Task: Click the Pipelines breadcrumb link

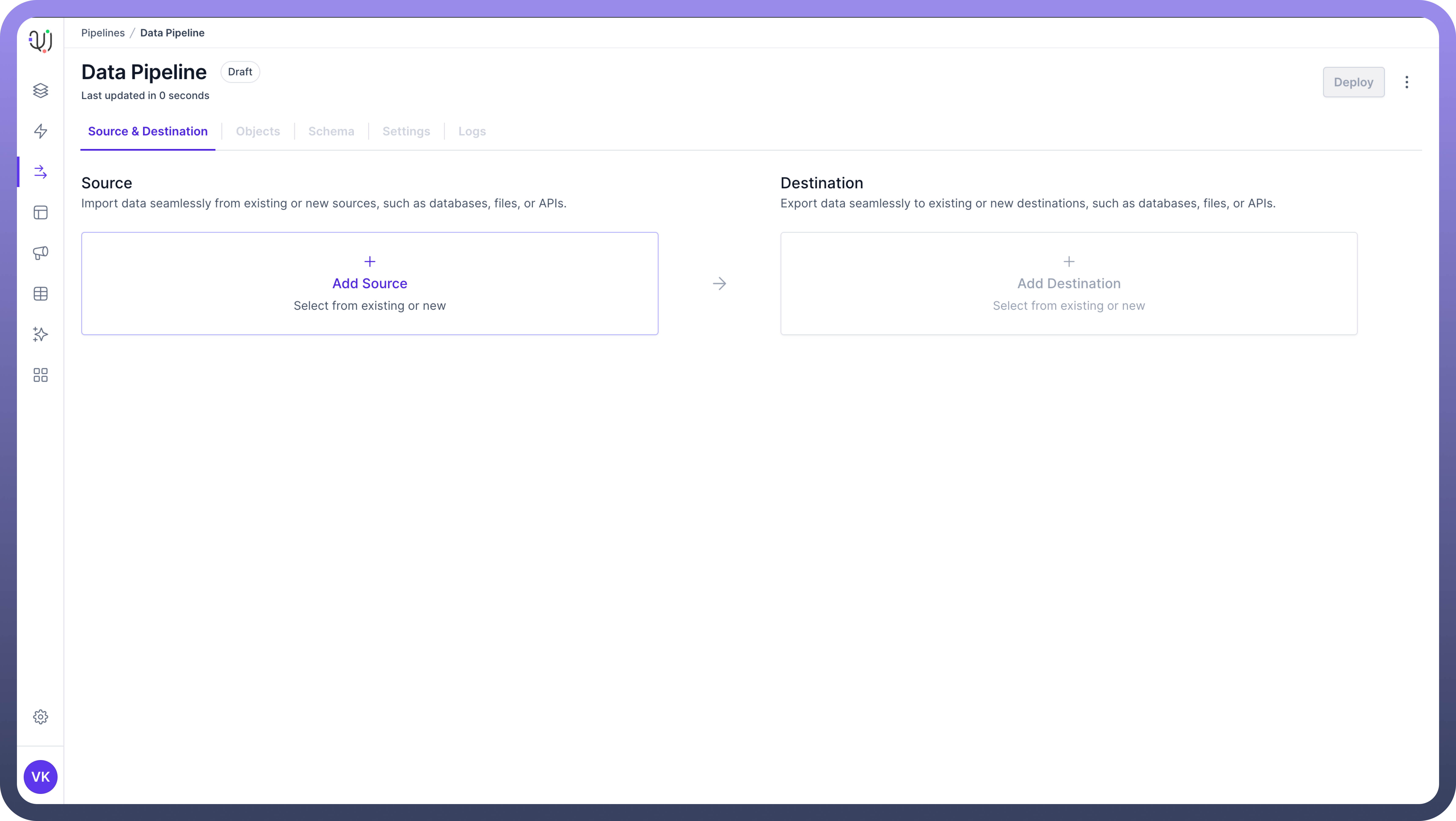Action: point(103,33)
